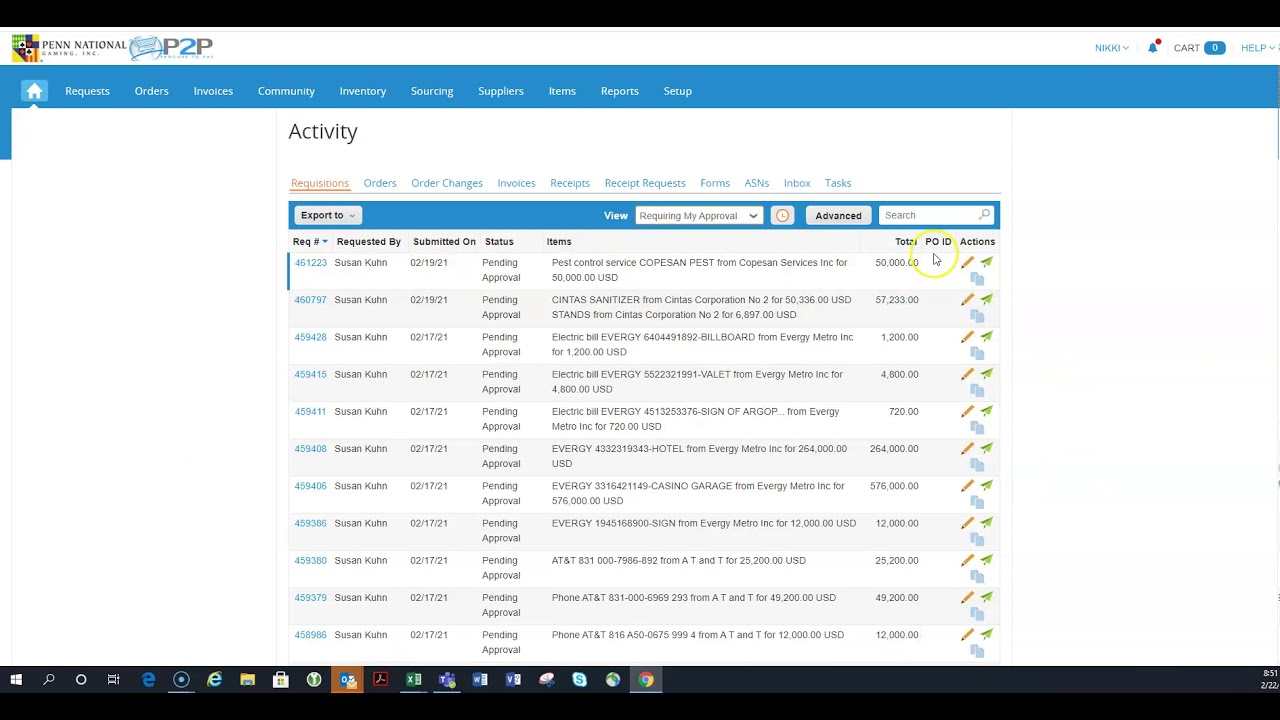The image size is (1280, 720).
Task: Open the Inventory menu
Action: [362, 91]
